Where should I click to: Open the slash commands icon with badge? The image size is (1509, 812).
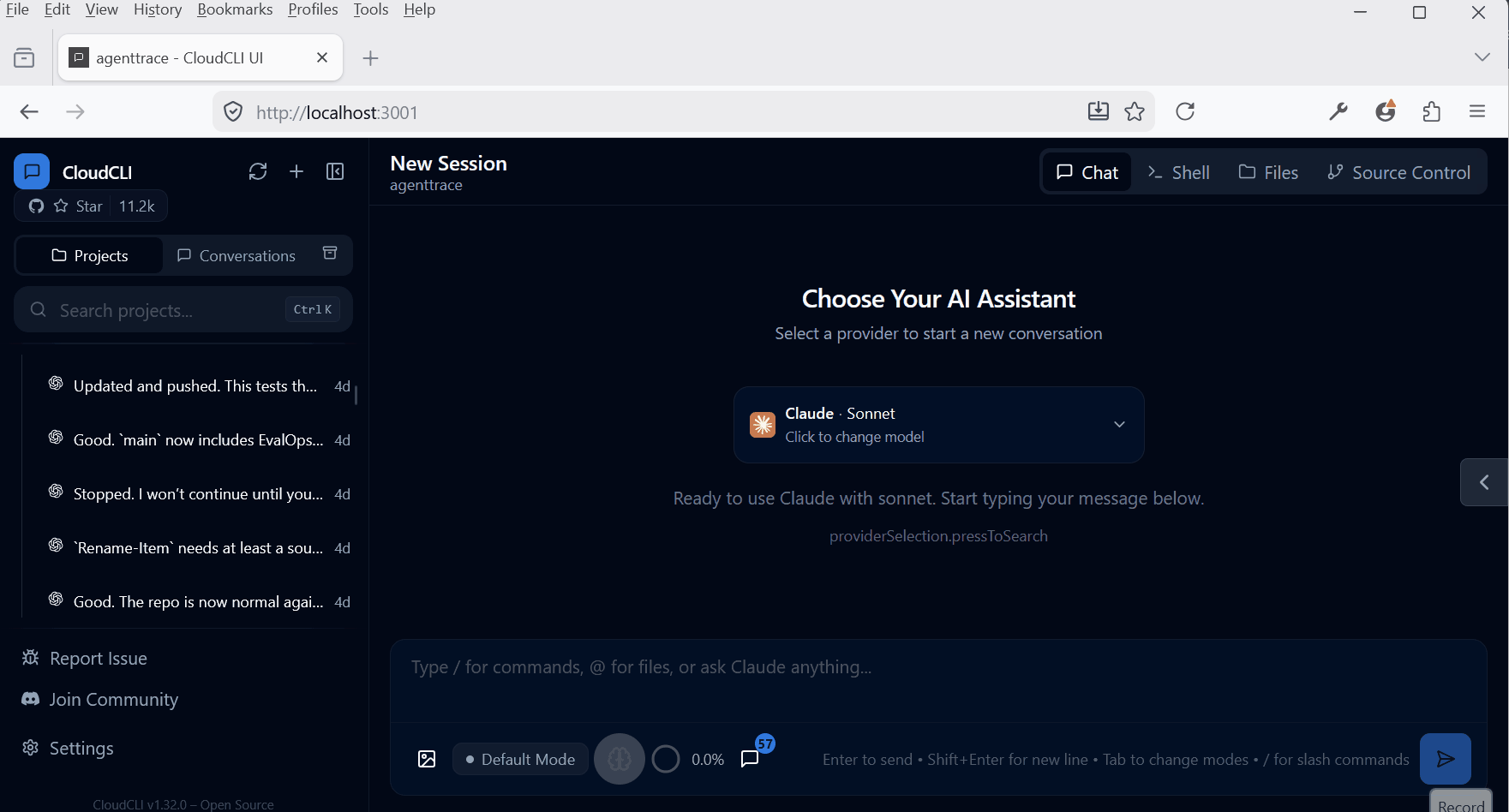pos(752,757)
